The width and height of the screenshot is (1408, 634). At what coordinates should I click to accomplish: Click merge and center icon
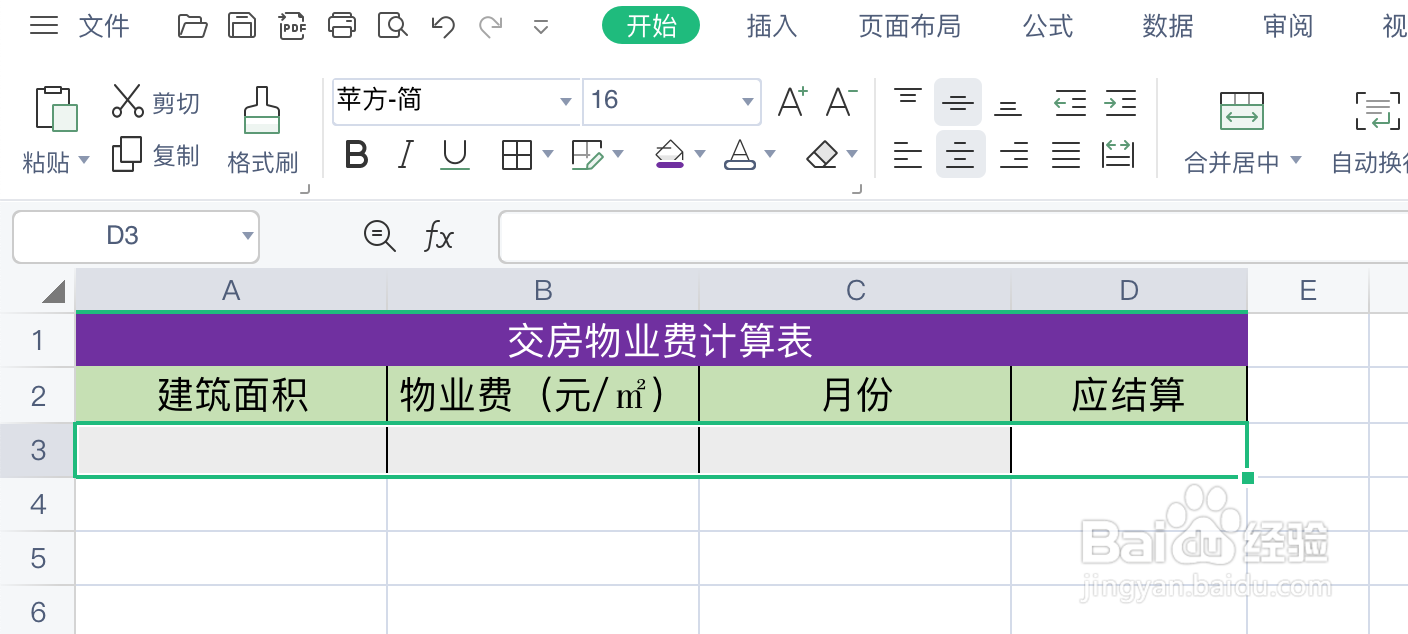(1242, 111)
